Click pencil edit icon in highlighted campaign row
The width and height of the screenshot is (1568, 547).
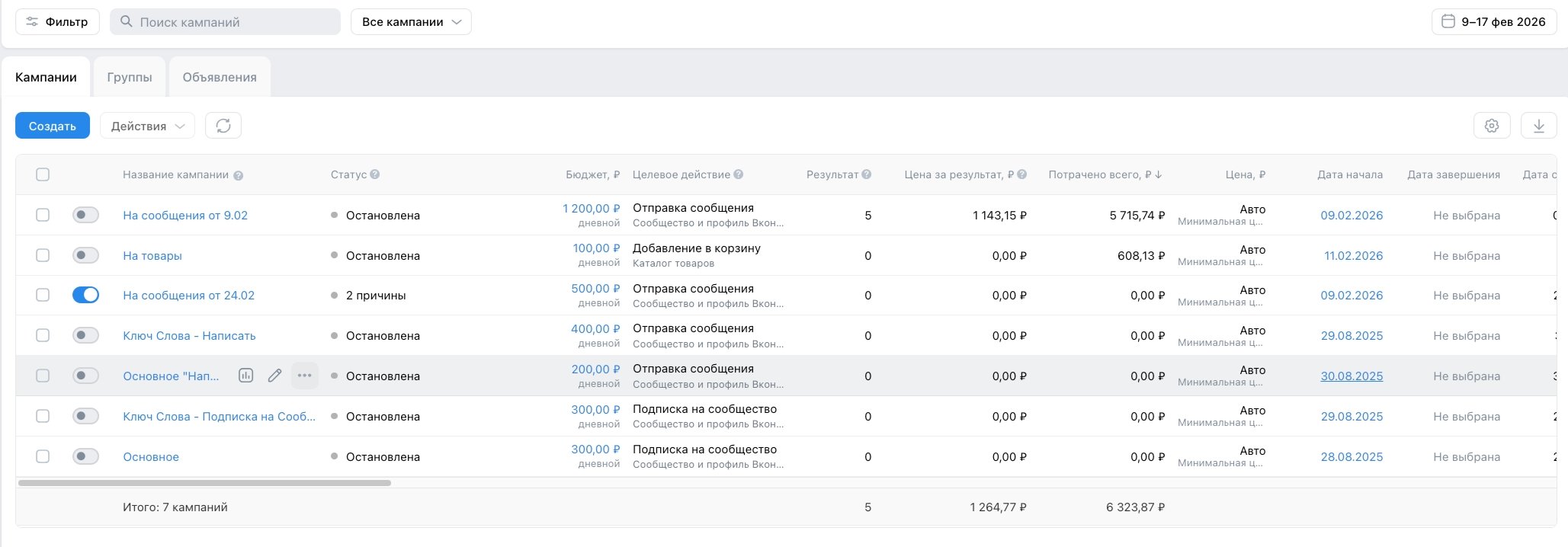point(274,376)
